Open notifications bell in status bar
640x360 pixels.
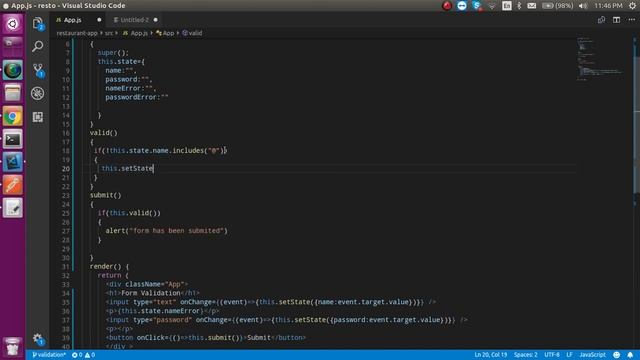[x=630, y=355]
